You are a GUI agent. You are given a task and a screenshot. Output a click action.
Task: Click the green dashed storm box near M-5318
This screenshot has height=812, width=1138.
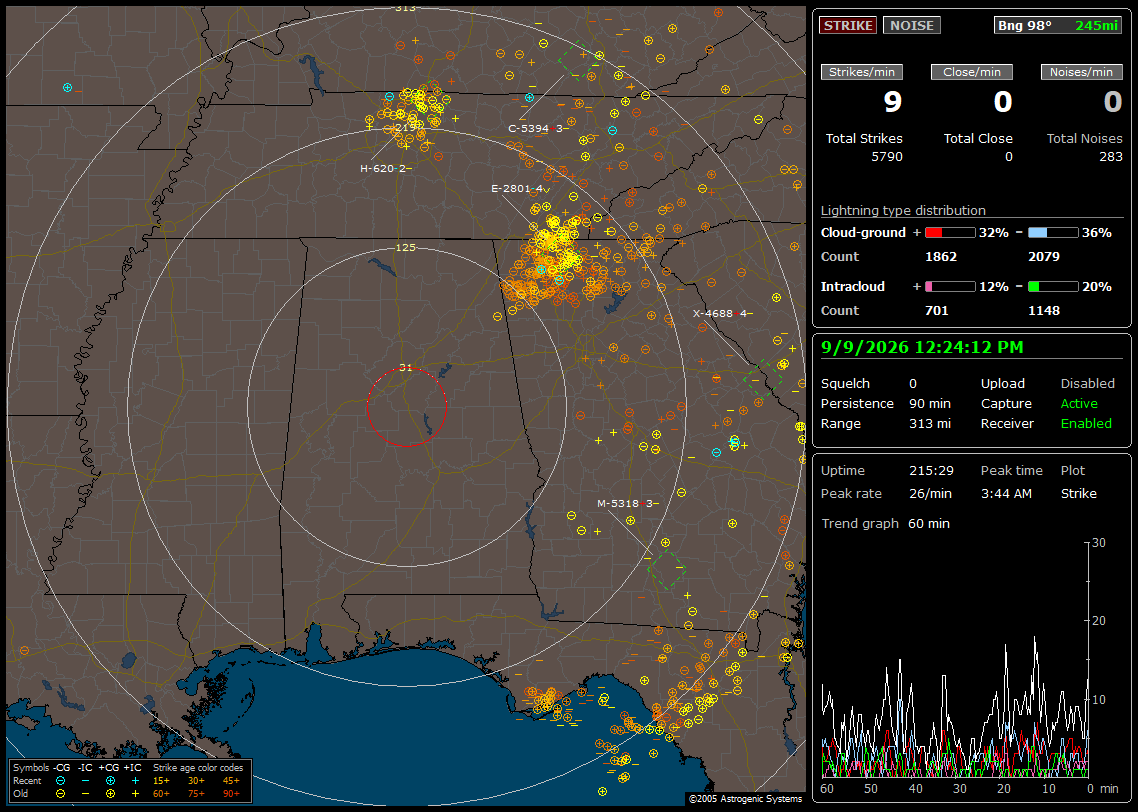[x=666, y=569]
